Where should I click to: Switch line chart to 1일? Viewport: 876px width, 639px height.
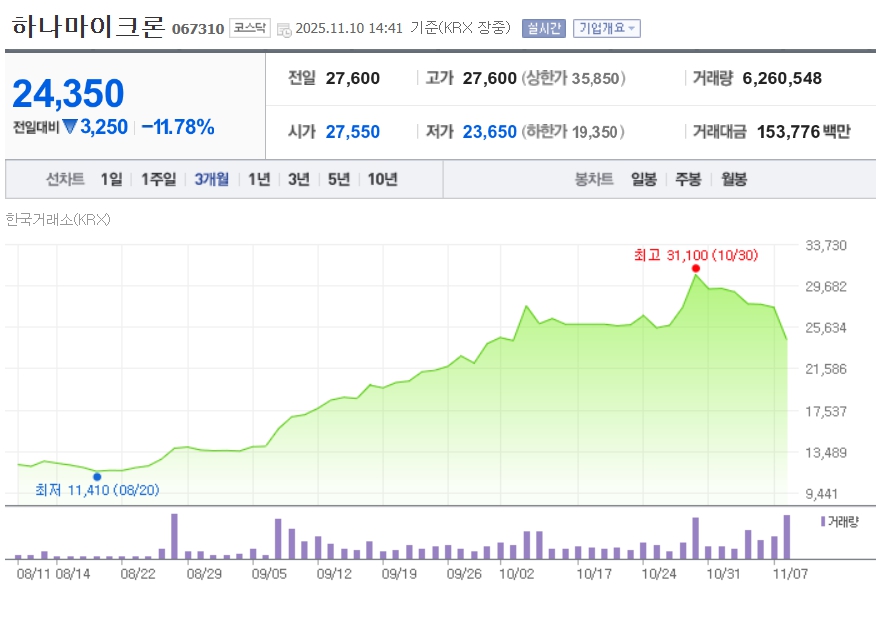click(x=111, y=180)
